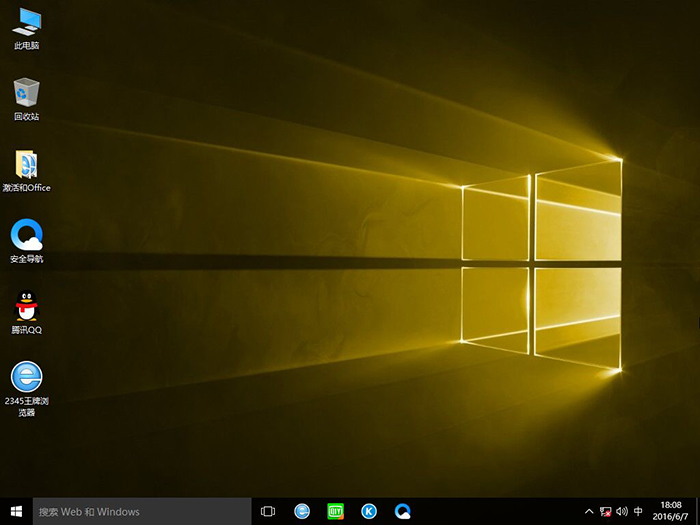The height and width of the screenshot is (525, 700).
Task: Open the Windows Start menu
Action: (x=16, y=511)
